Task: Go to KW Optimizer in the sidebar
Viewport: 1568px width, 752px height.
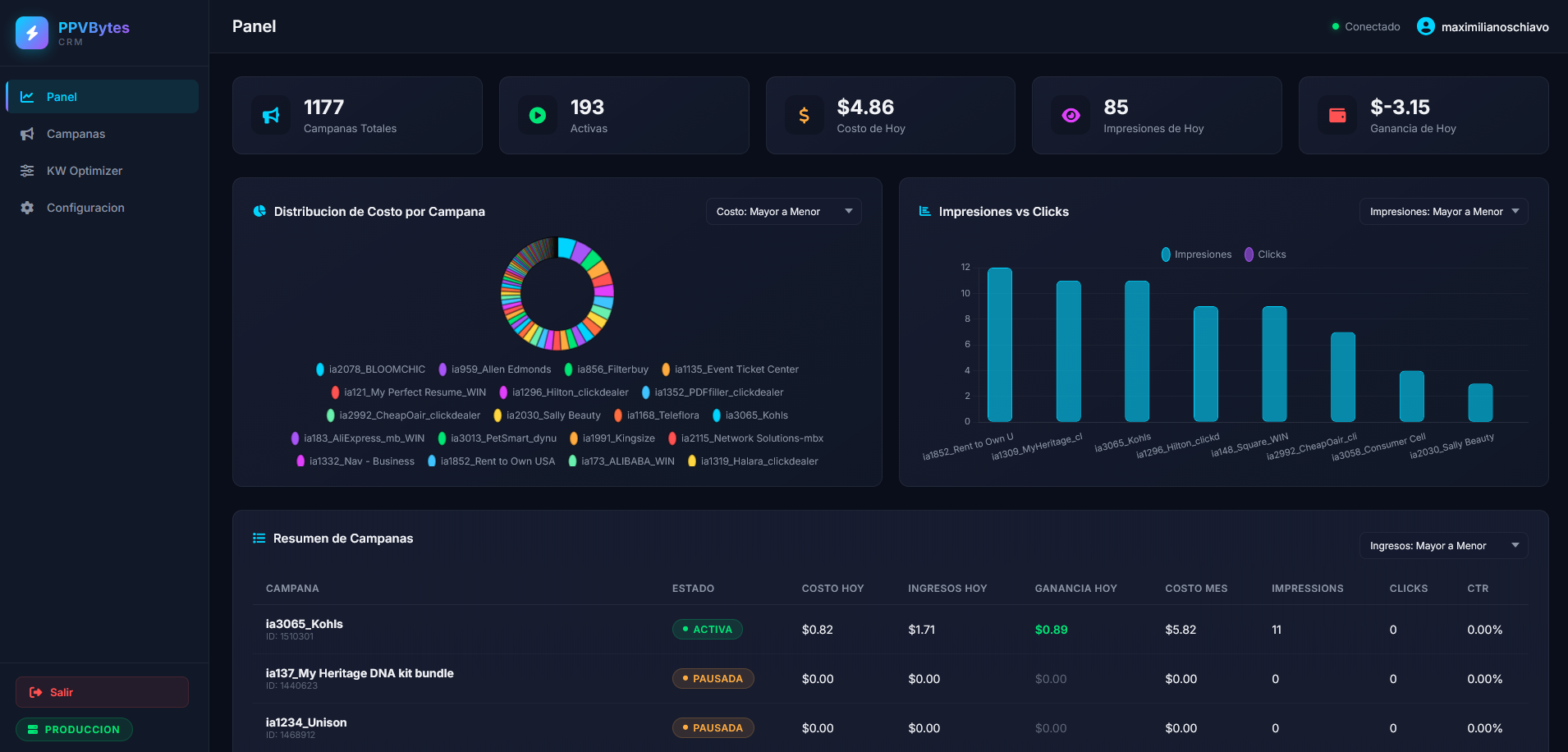Action: [84, 171]
